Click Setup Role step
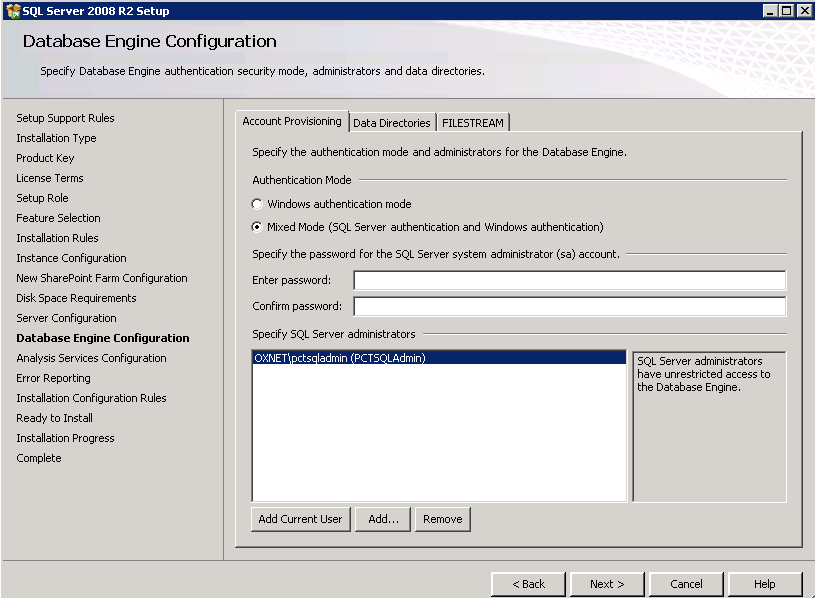 [x=42, y=198]
